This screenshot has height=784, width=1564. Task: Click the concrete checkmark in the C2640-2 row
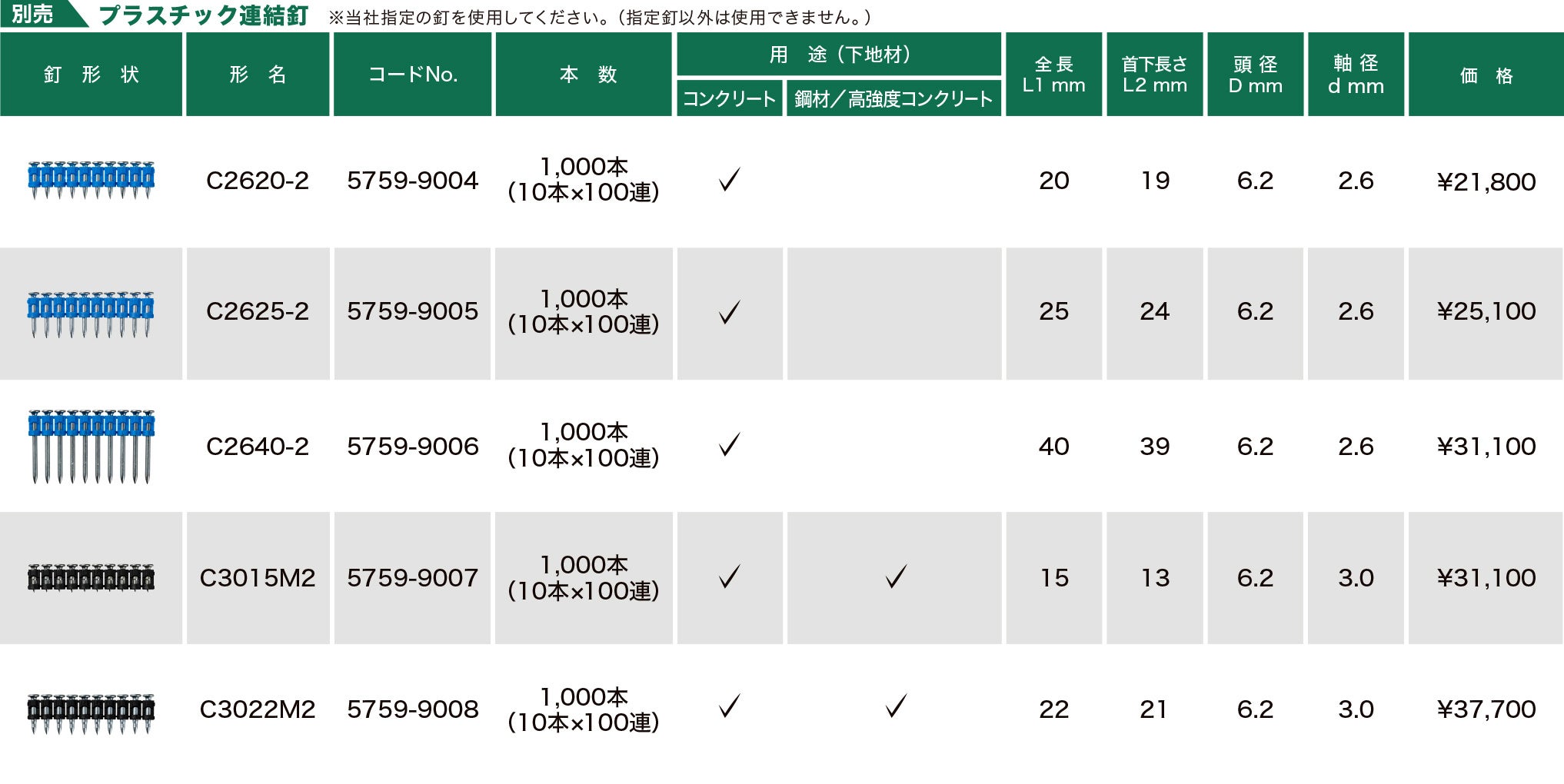tap(729, 445)
